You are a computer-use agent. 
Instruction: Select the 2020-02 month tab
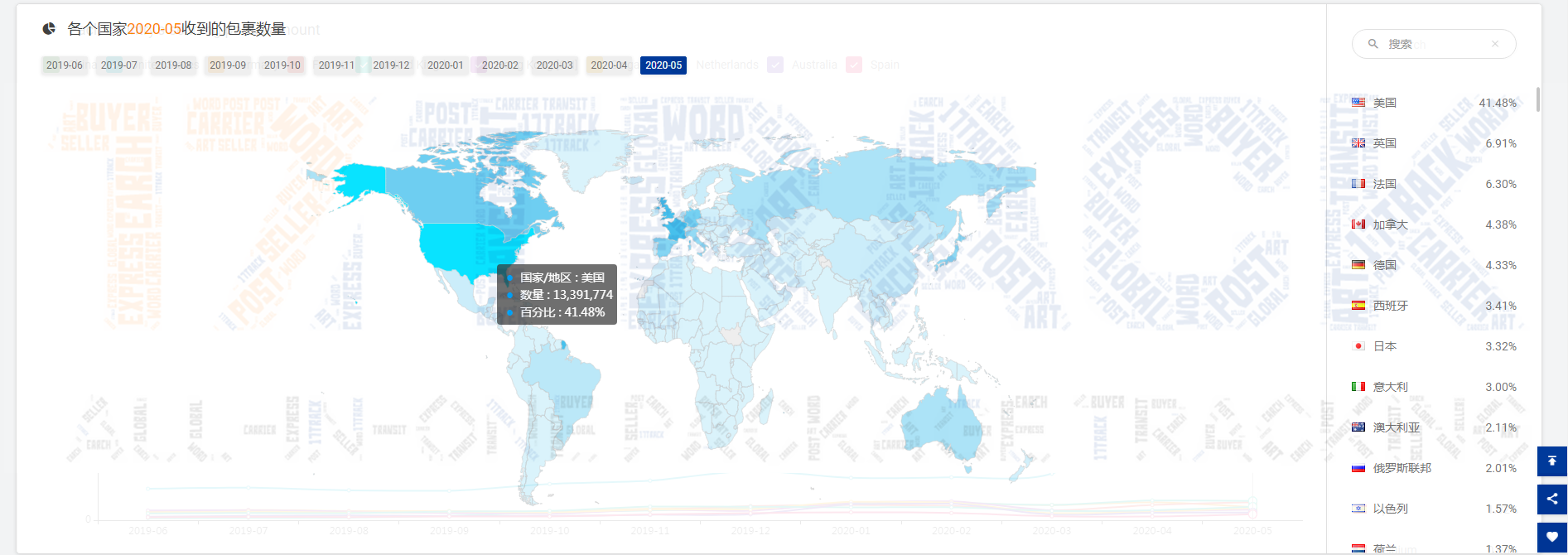pos(500,65)
